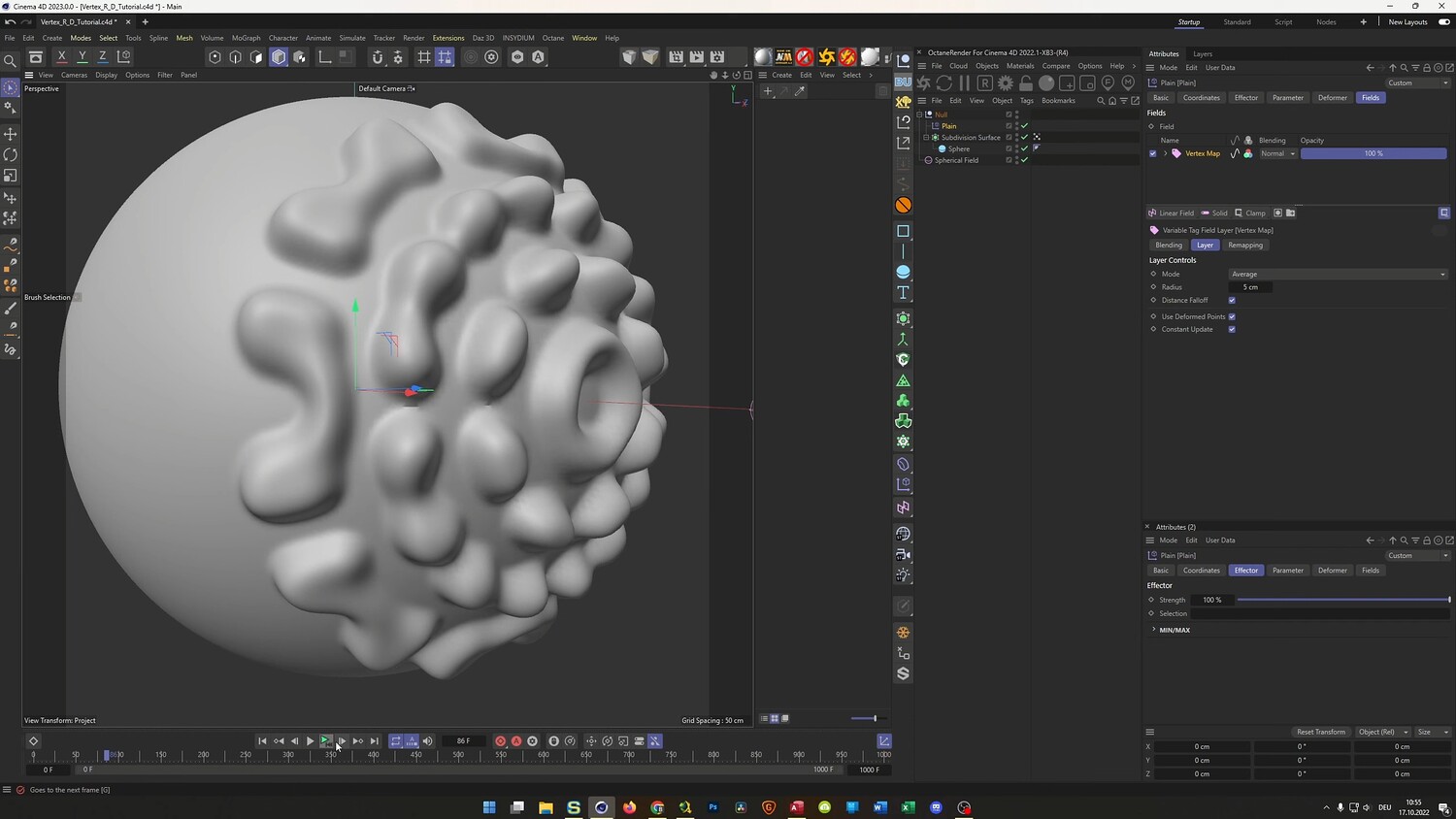Click the Octane clay mode sphere icon
This screenshot has height=819, width=1456.
[1046, 83]
